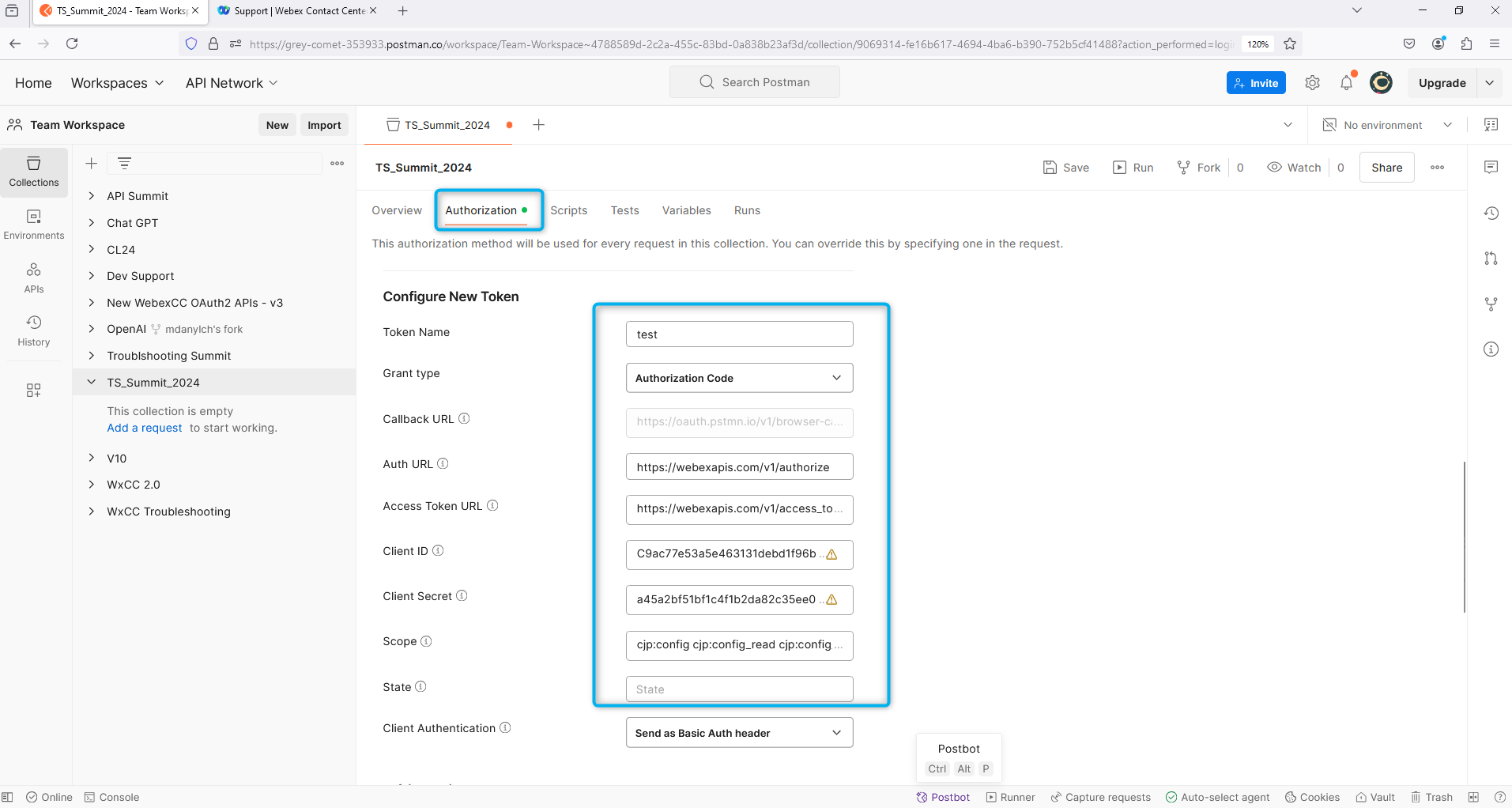Open forks icon in right sidebar
This screenshot has width=1512, height=808.
(1491, 304)
